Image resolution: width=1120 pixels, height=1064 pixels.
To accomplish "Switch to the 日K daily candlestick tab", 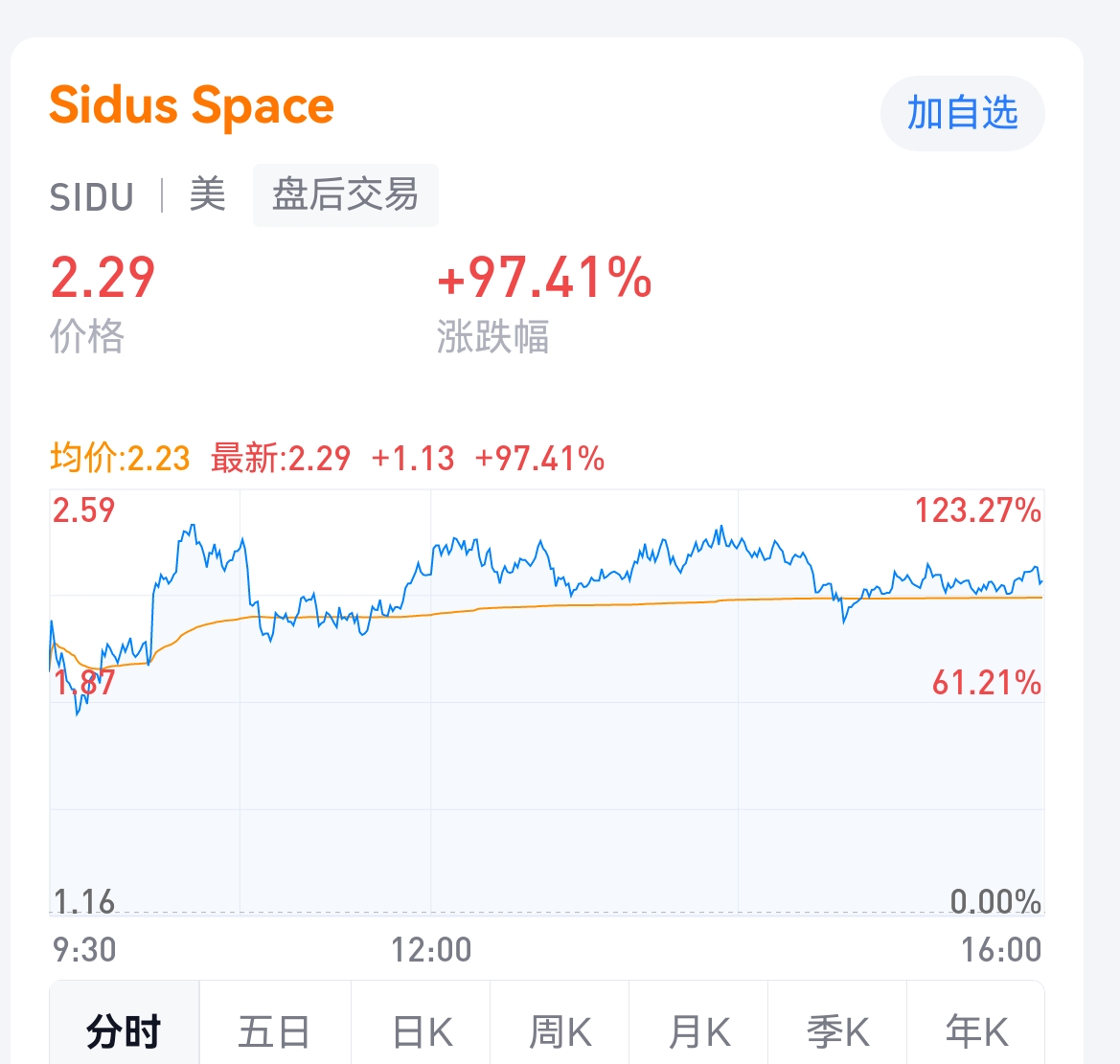I will 422,1032.
